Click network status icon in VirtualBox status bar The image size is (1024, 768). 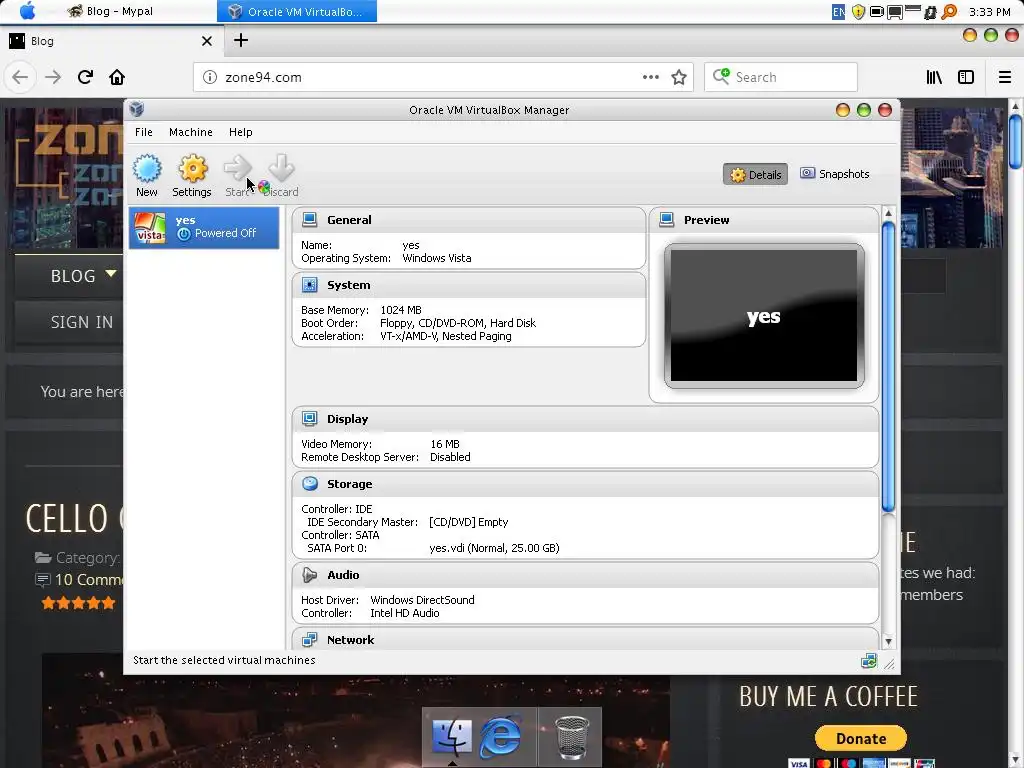click(x=869, y=661)
